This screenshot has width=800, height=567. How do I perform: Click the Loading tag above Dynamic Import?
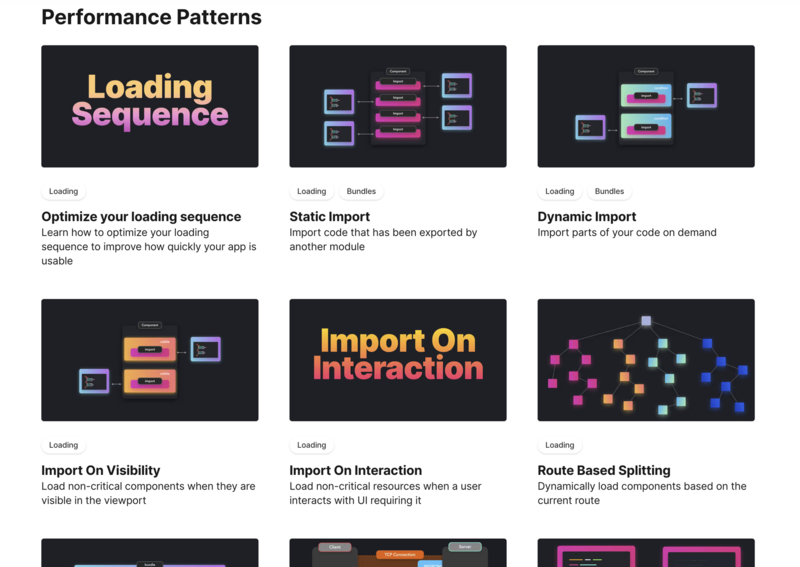click(560, 191)
